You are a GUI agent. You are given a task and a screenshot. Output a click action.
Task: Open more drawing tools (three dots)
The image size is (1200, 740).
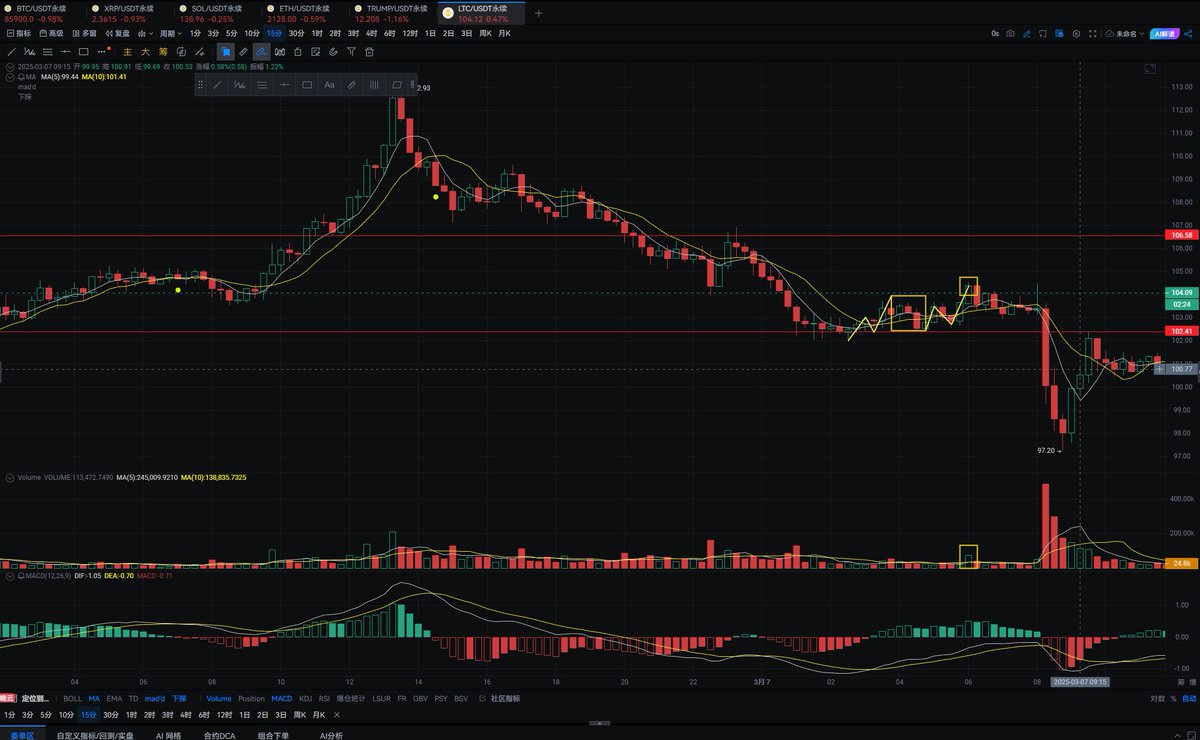[102, 51]
